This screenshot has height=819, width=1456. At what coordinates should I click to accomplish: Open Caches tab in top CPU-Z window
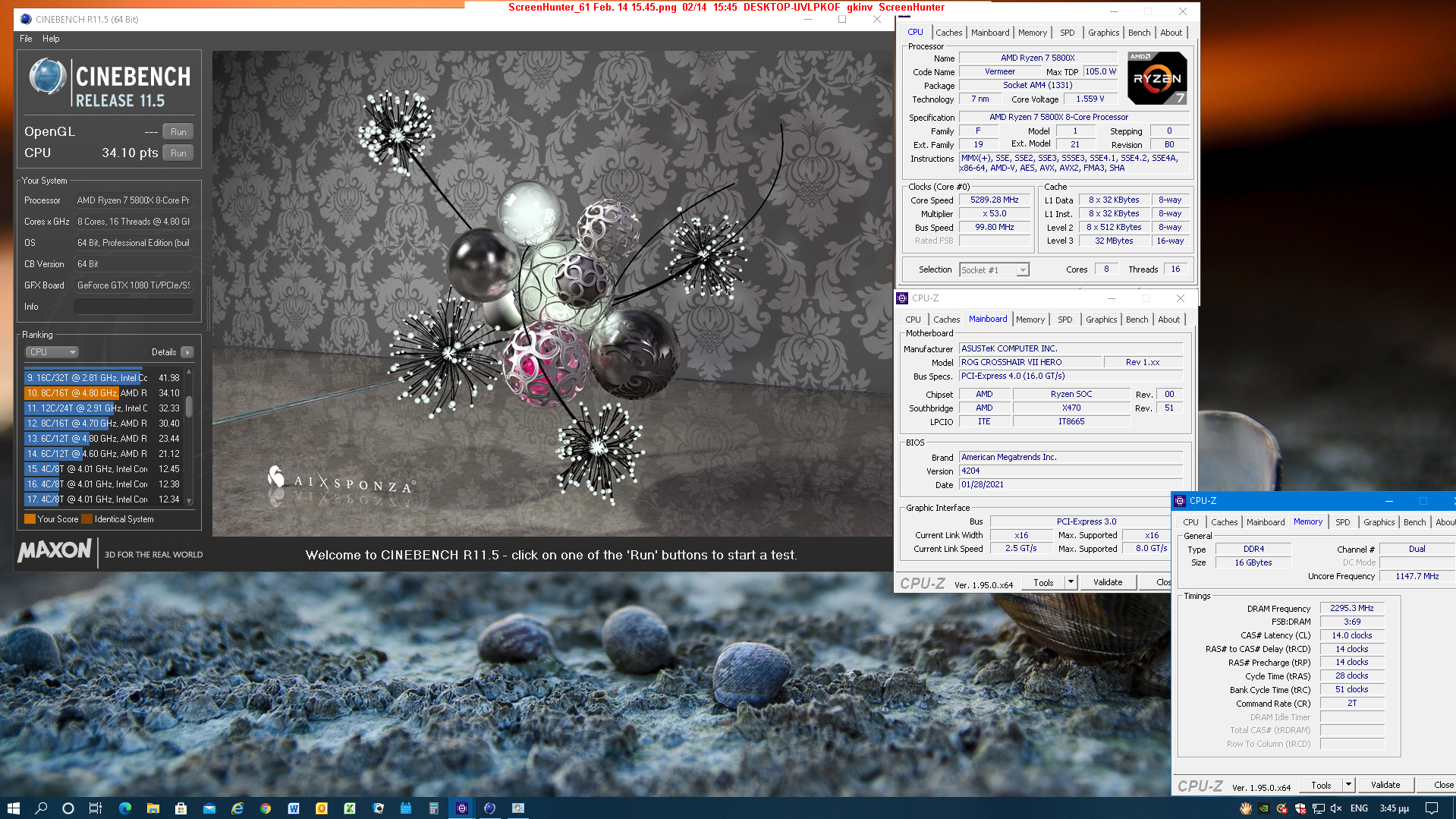948,33
